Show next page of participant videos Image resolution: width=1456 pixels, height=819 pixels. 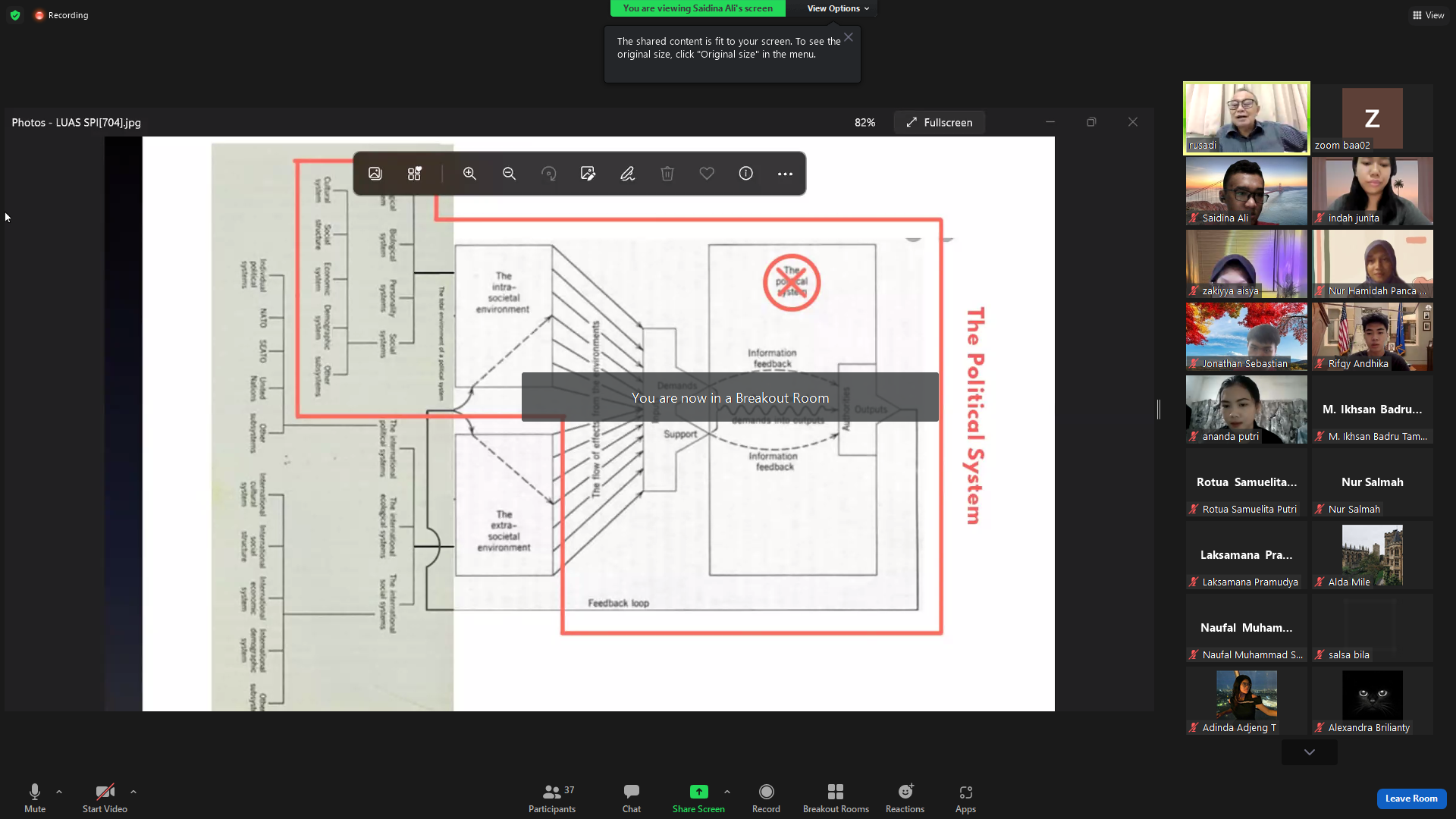pos(1310,752)
